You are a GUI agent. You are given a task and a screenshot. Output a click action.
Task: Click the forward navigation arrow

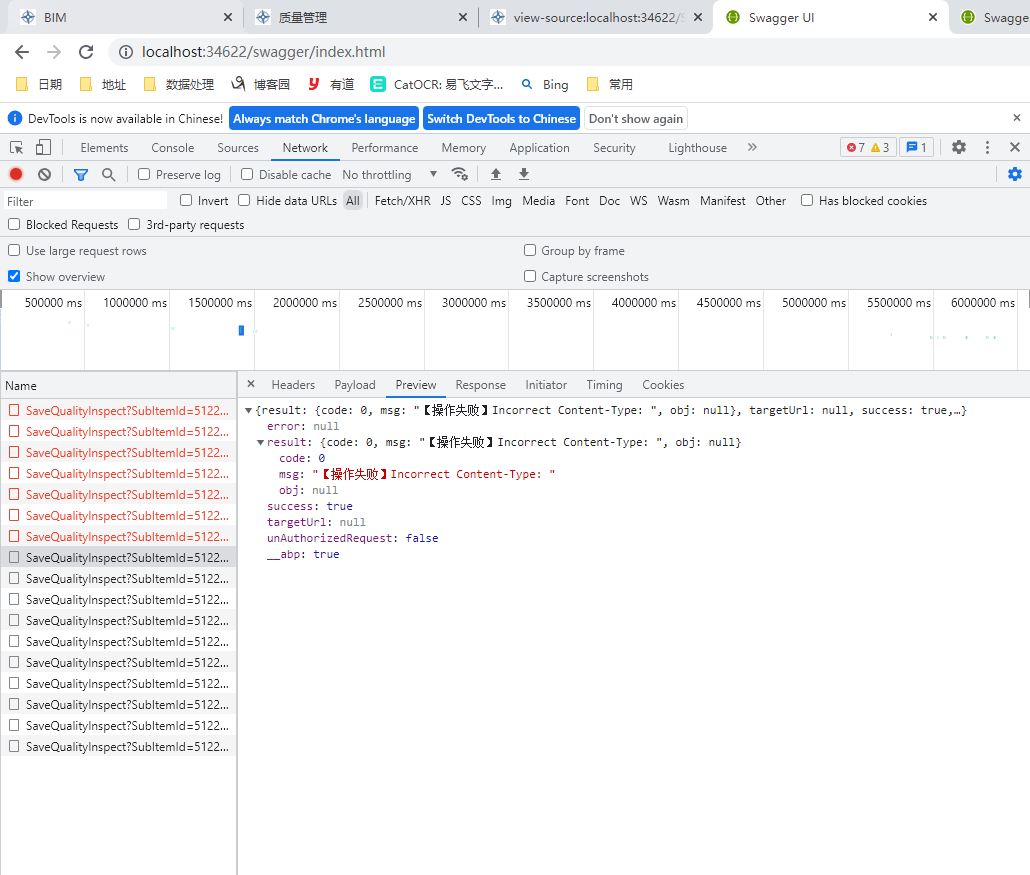coord(54,52)
